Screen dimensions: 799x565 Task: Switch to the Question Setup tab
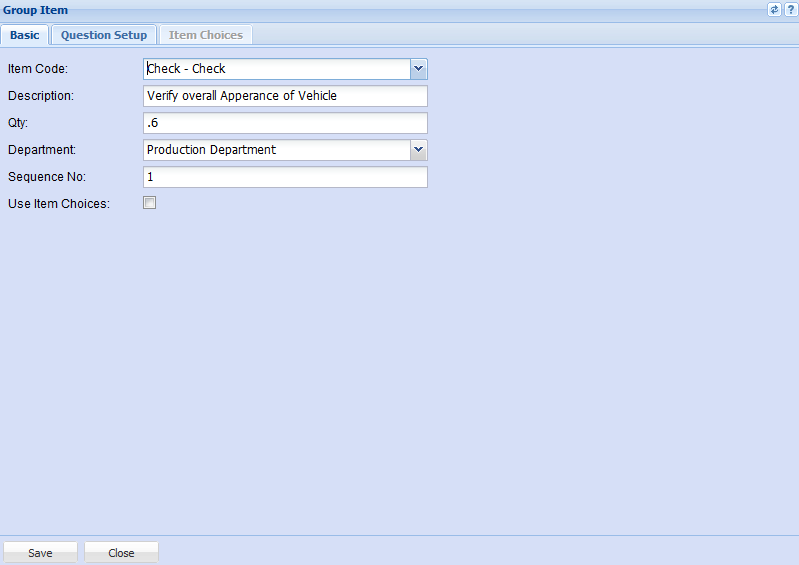(104, 35)
